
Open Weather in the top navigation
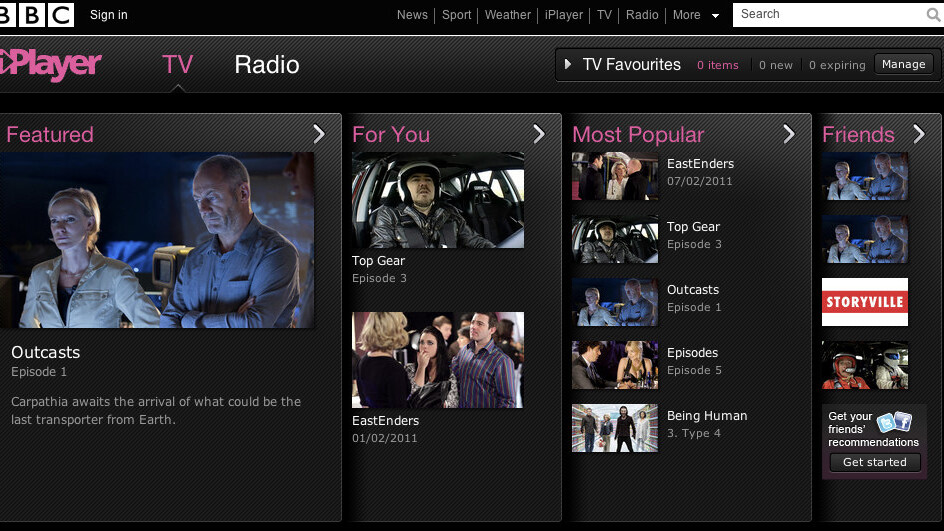(508, 15)
